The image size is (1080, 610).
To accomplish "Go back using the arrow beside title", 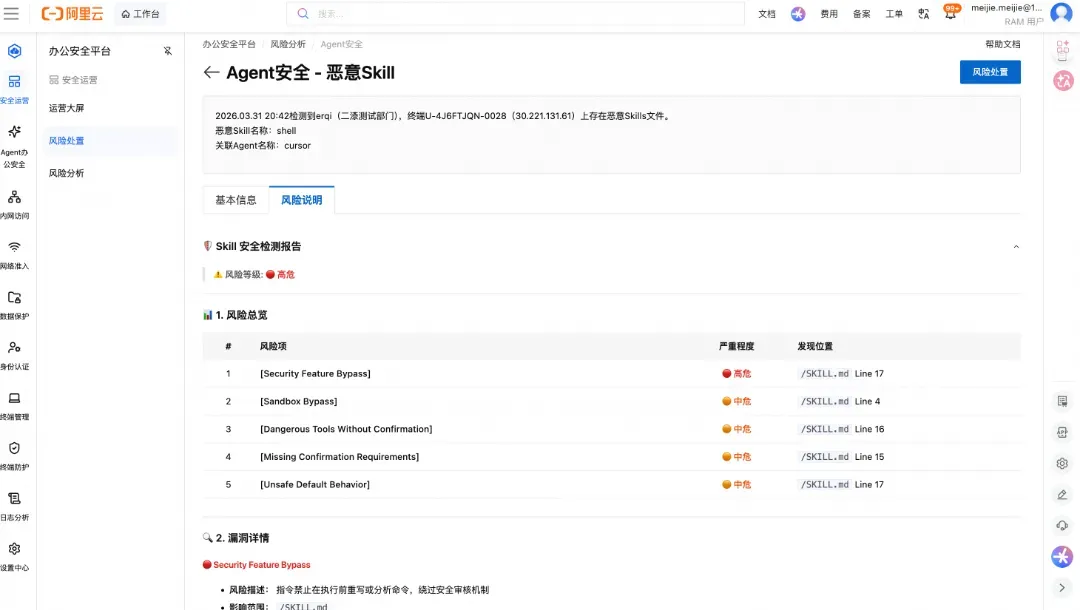I will (211, 72).
